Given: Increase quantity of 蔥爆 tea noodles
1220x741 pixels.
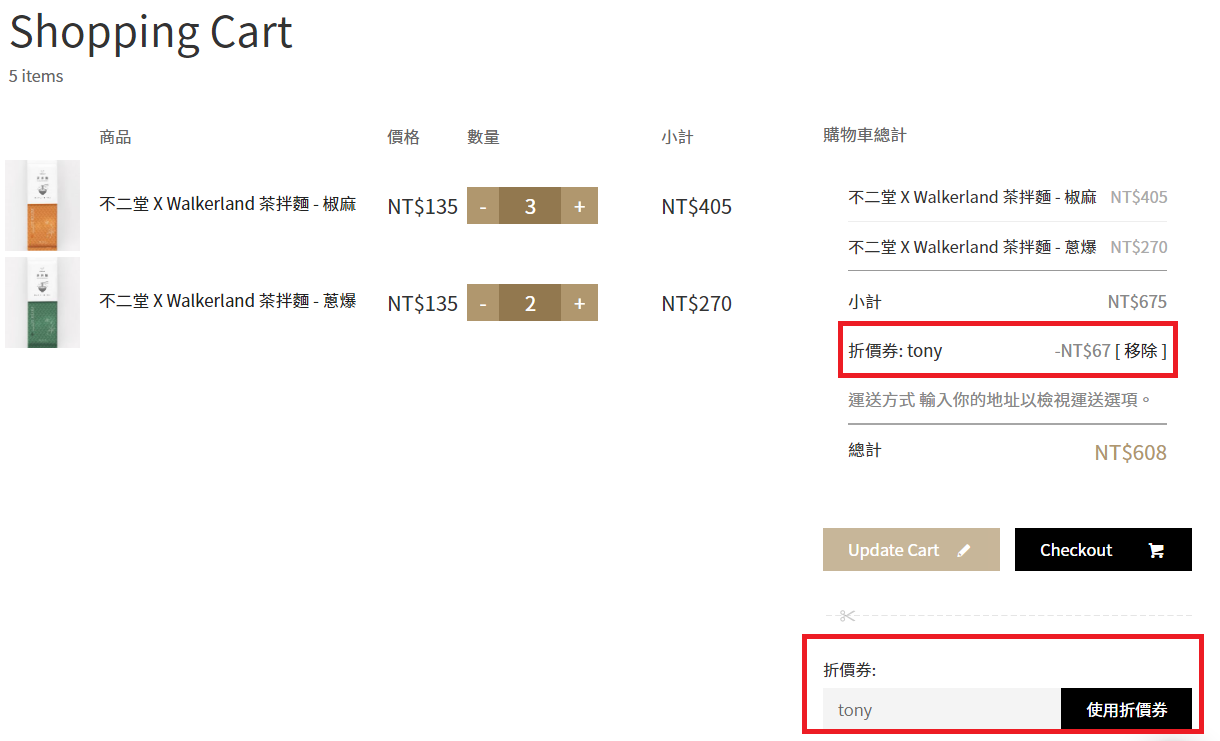Looking at the screenshot, I should tap(579, 303).
